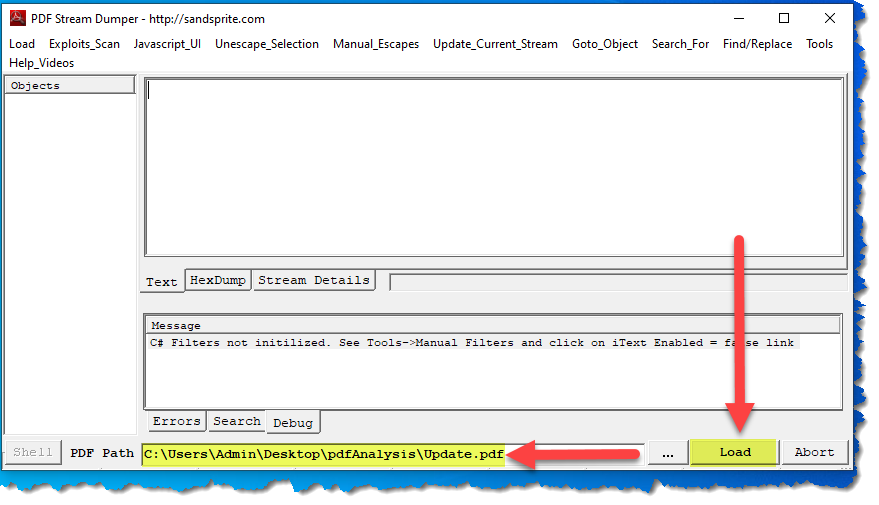Viewport: 879px width, 505px height.
Task: Open the Help_Videos menu
Action: [x=42, y=63]
